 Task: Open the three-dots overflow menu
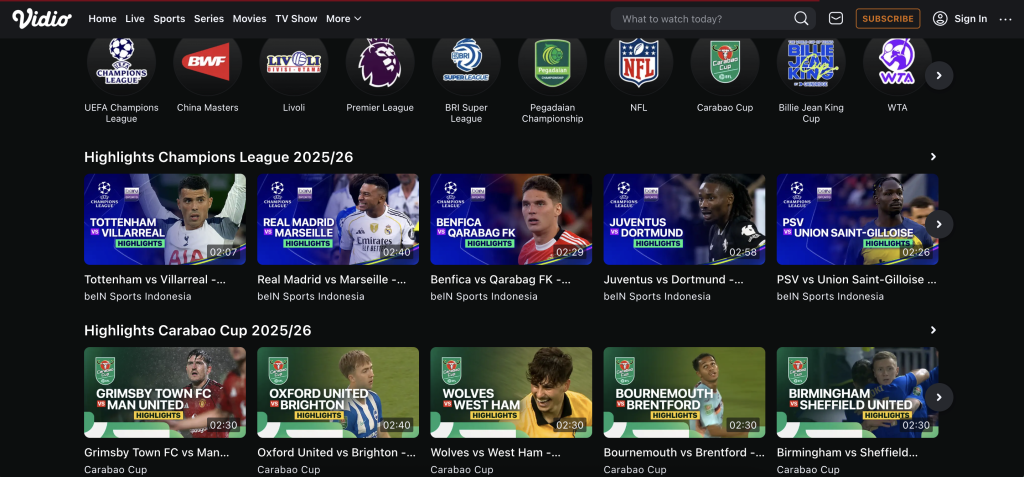[x=1005, y=19]
